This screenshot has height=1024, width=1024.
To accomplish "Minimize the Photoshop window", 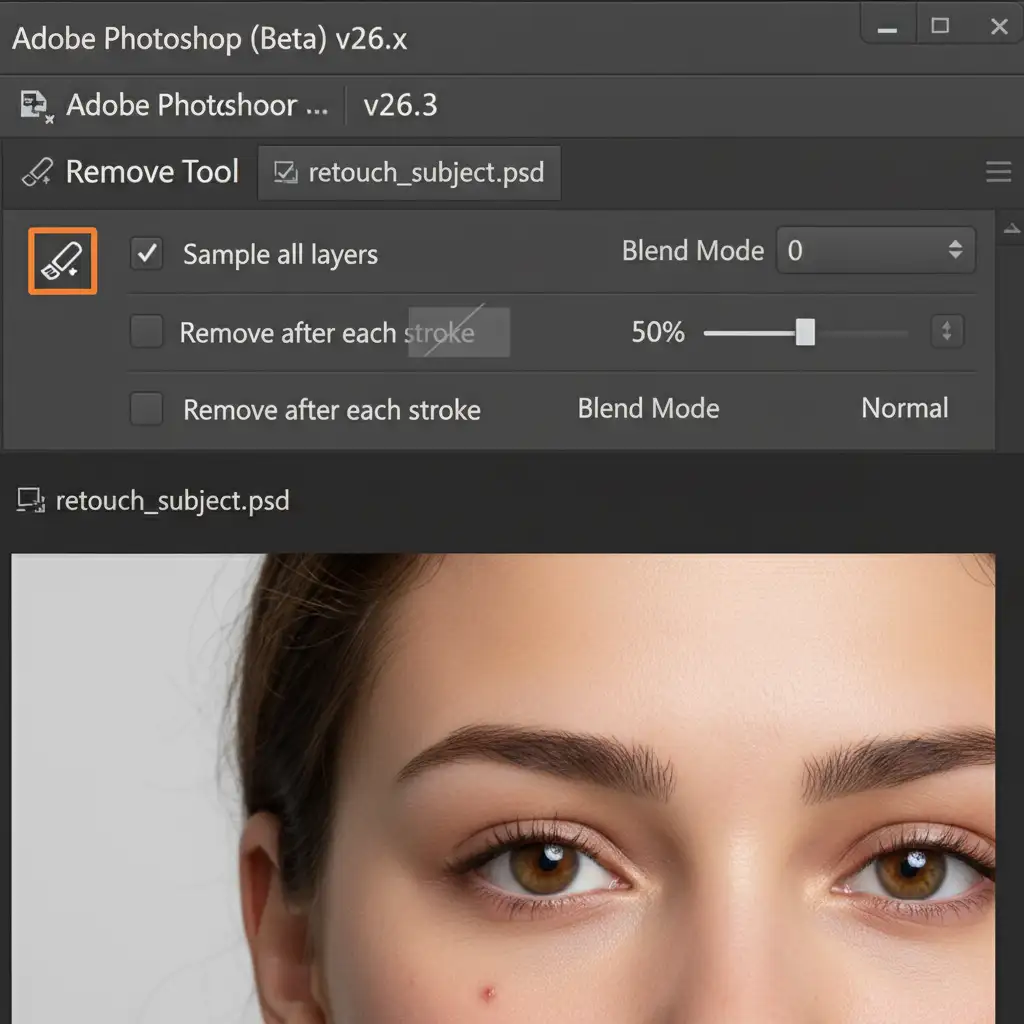I will tap(885, 27).
